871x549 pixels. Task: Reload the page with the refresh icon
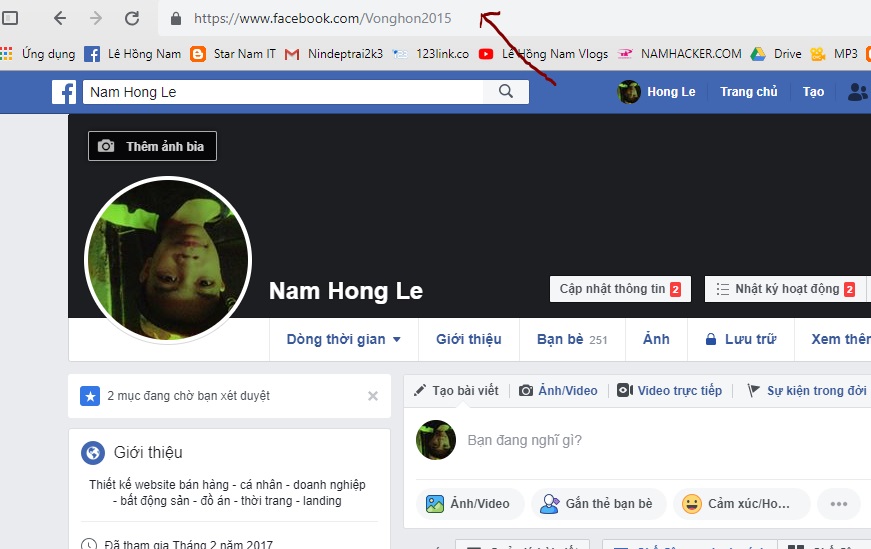pyautogui.click(x=132, y=18)
